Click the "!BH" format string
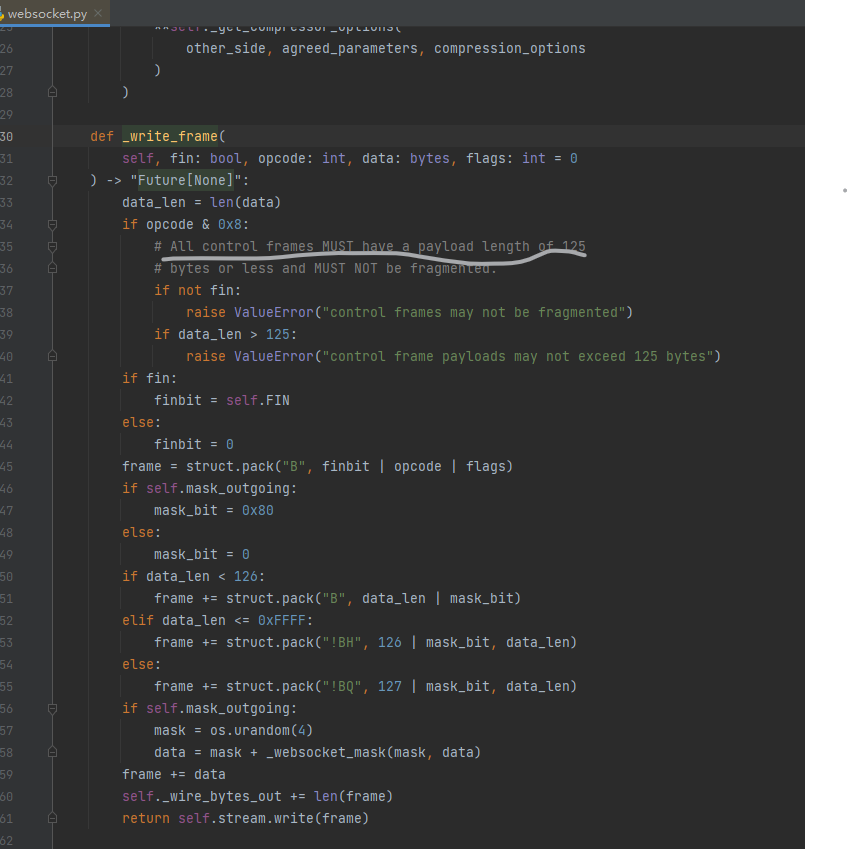Viewport: 847px width, 849px height. 342,643
